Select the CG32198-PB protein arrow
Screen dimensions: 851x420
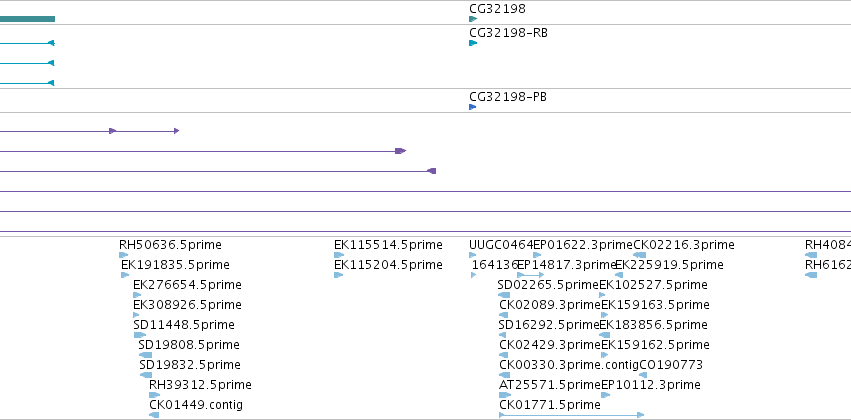473,107
